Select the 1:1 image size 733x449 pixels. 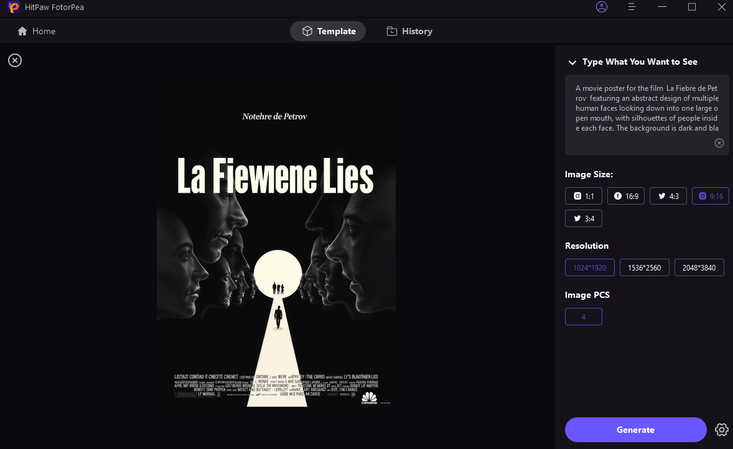pos(583,196)
